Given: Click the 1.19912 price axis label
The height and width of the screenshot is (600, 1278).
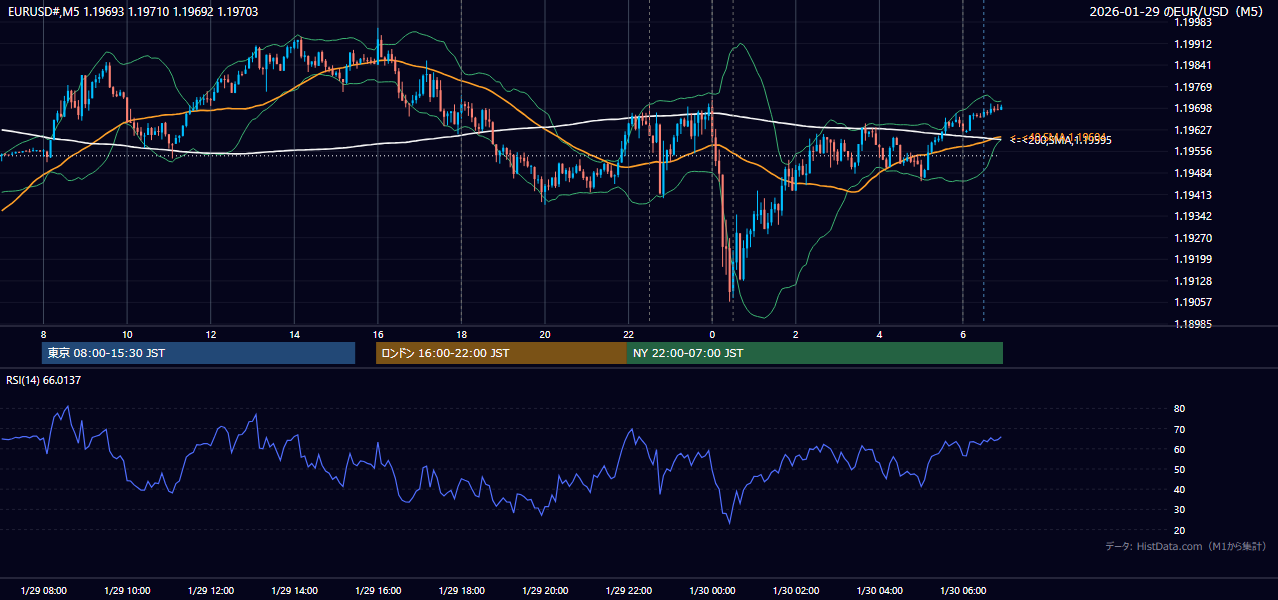Looking at the screenshot, I should [x=1192, y=44].
